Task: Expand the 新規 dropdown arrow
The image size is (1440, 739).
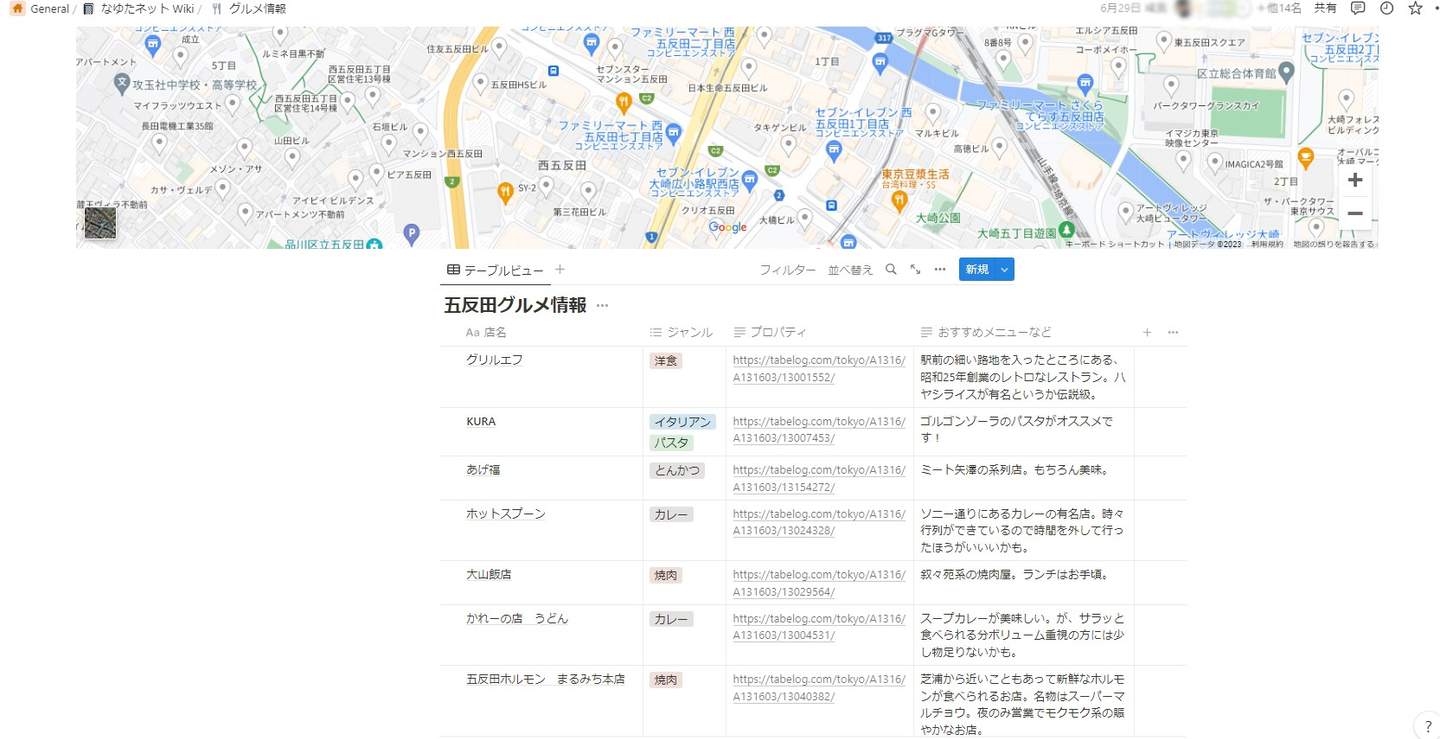Action: (1004, 269)
